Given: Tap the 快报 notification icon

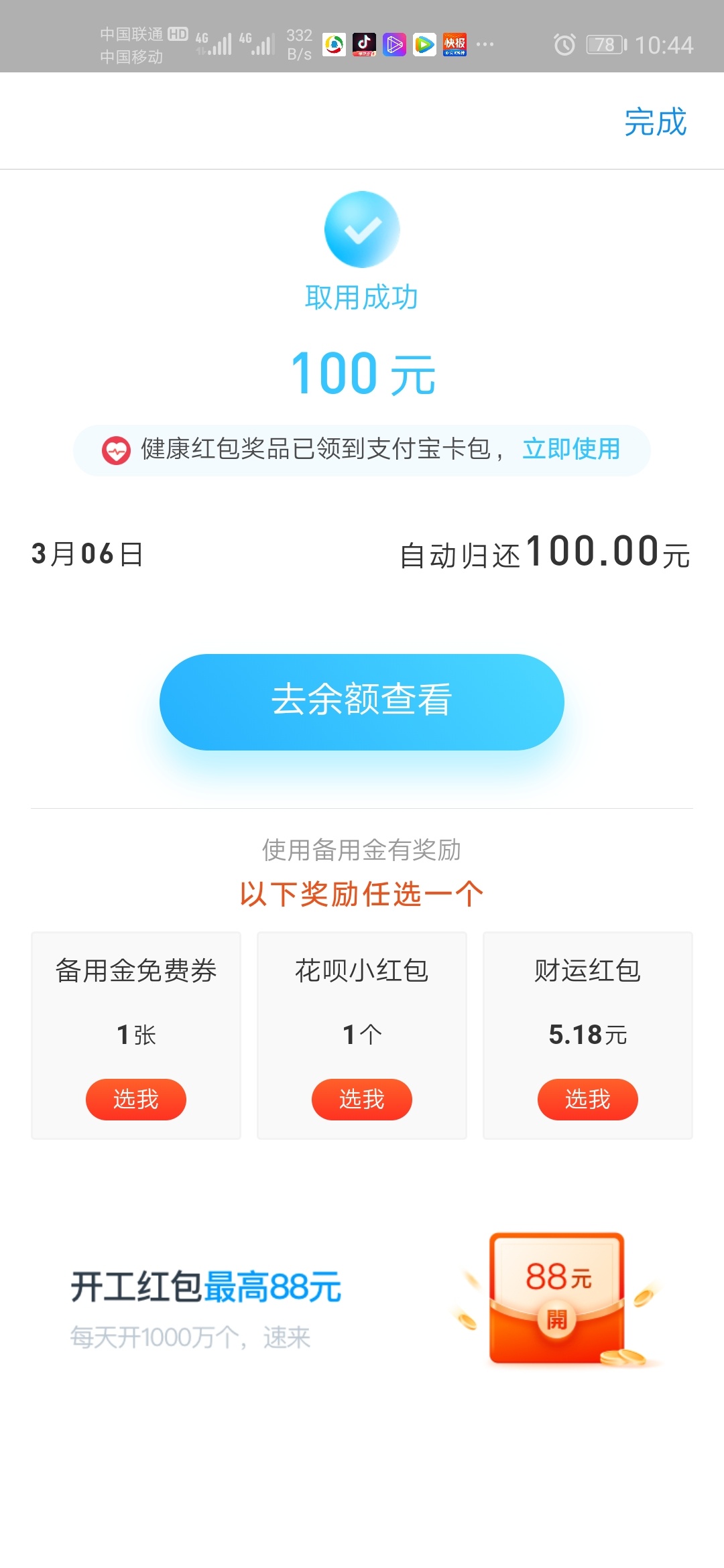Looking at the screenshot, I should 455,45.
